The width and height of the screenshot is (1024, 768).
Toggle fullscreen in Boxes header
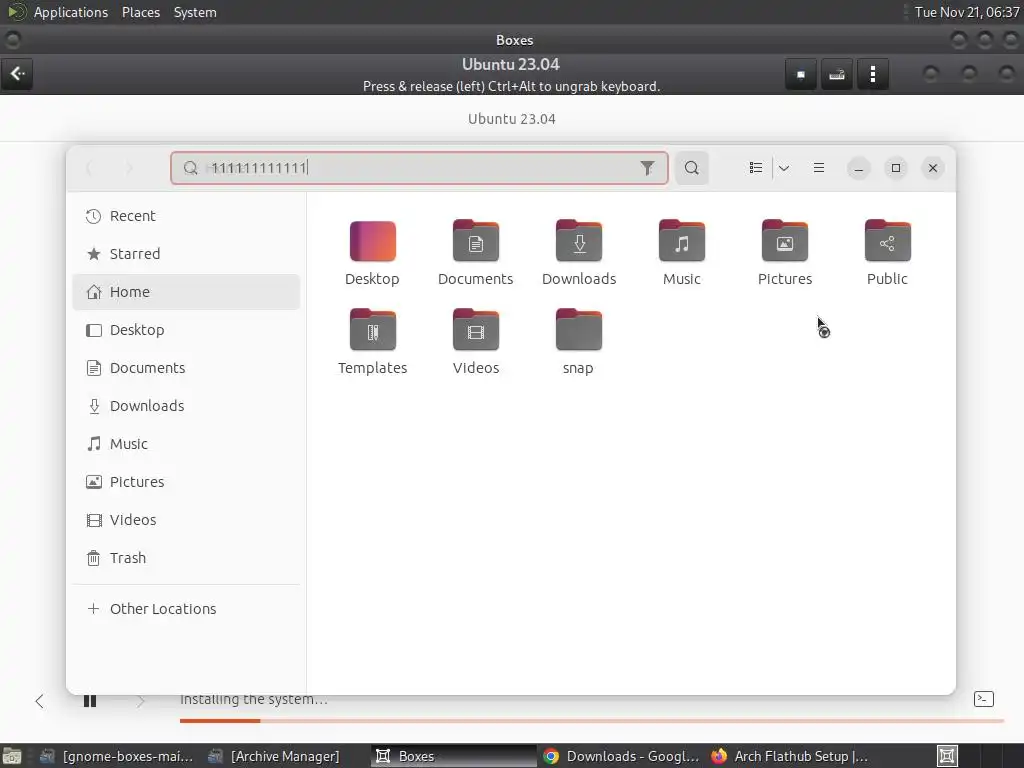(x=801, y=74)
